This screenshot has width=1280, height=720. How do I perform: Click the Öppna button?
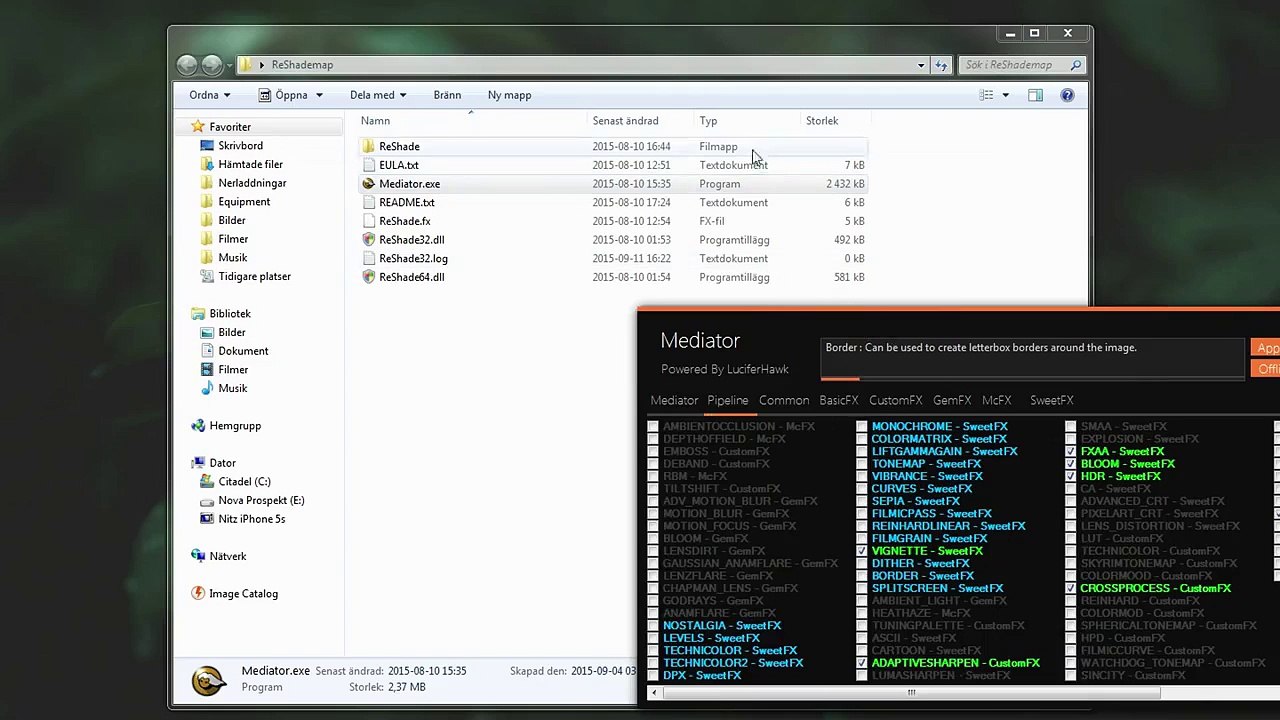[x=291, y=95]
